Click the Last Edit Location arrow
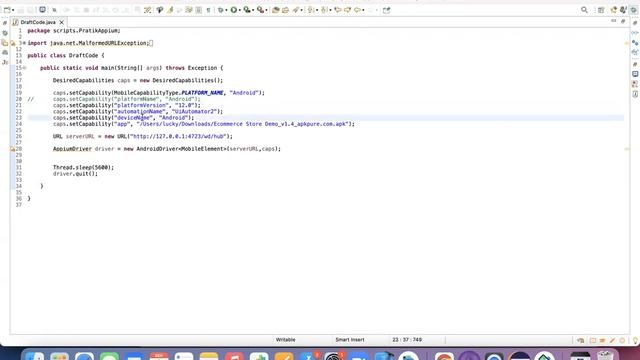This screenshot has height=360, width=640. click(x=338, y=10)
